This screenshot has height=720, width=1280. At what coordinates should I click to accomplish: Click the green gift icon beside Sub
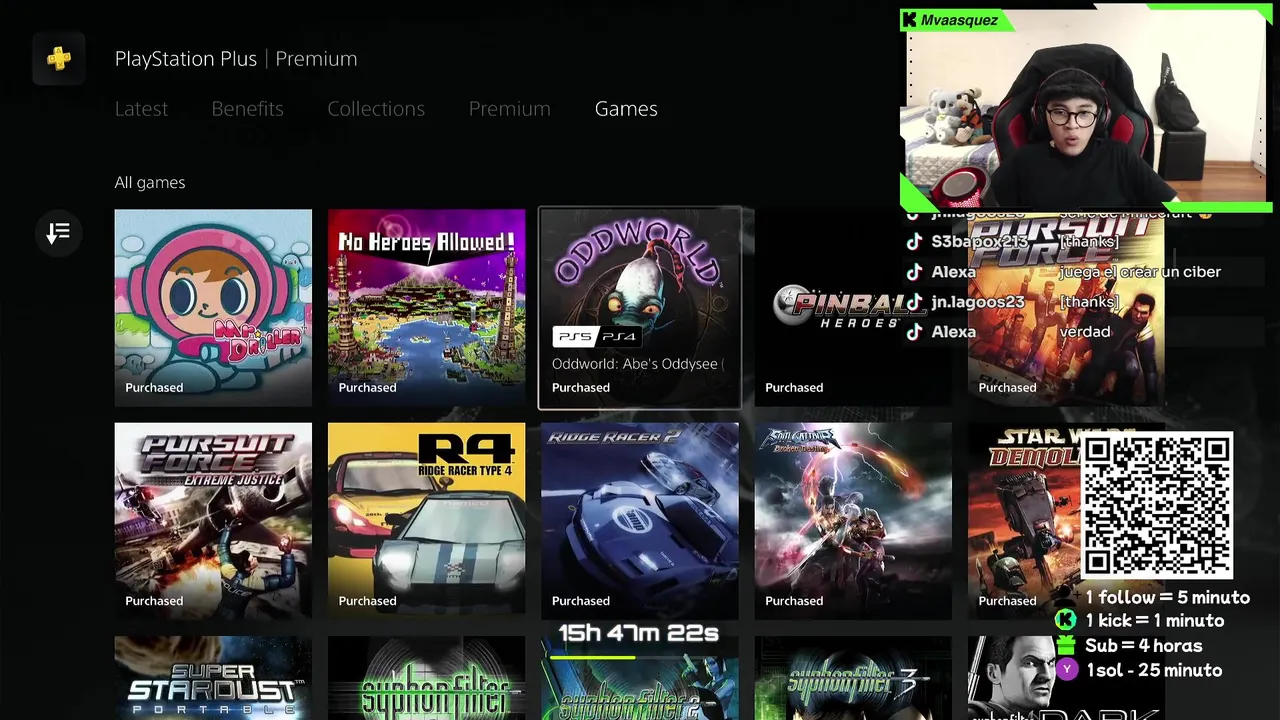[1066, 646]
